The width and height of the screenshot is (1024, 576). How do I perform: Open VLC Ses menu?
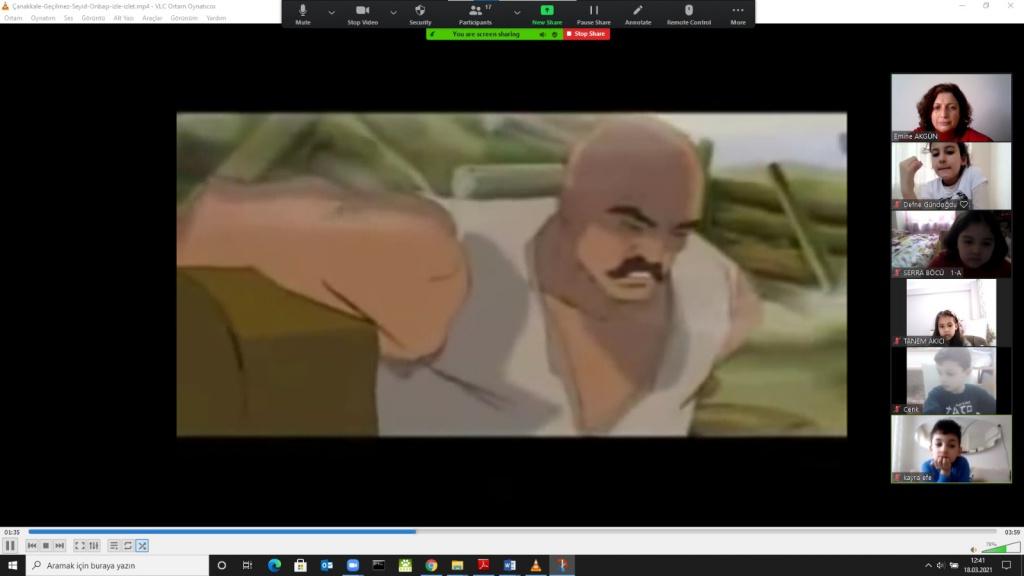(69, 18)
